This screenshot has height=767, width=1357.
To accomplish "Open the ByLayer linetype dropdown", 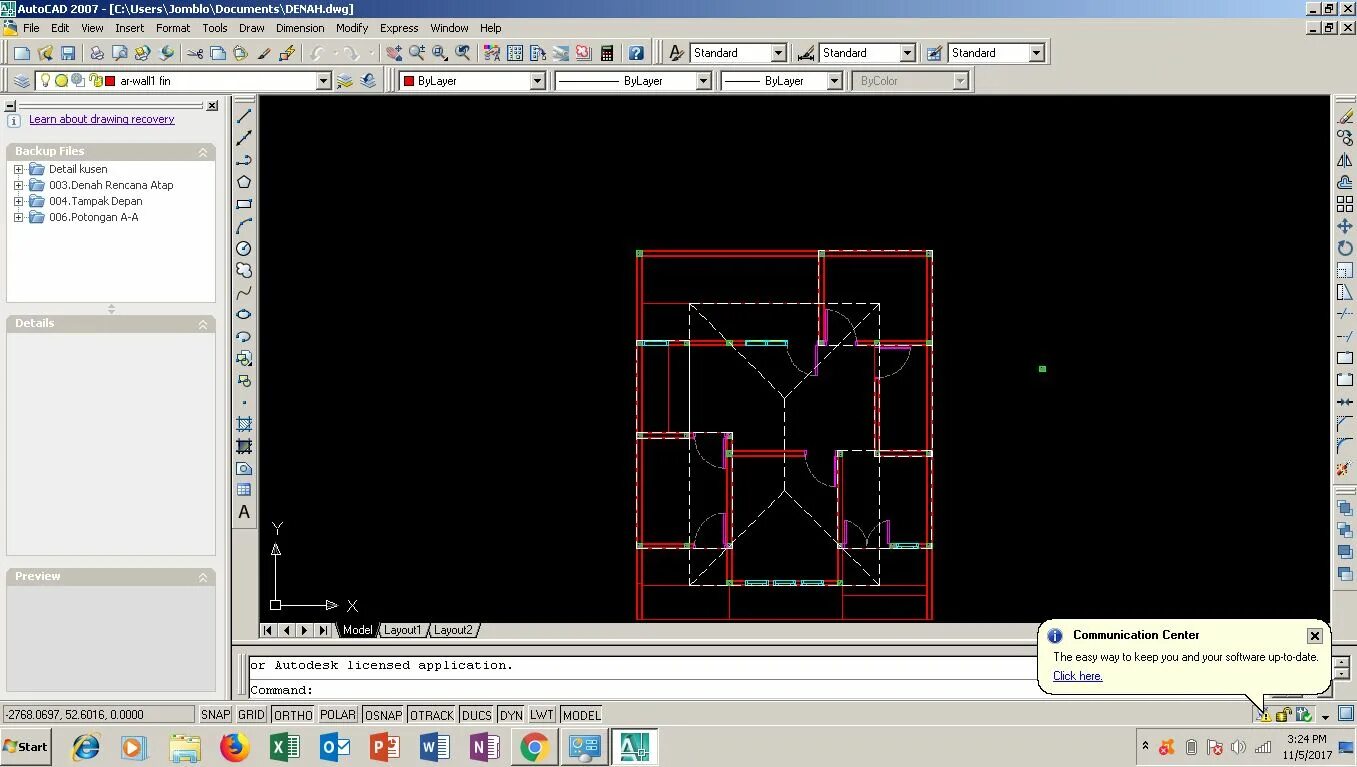I will tap(703, 81).
